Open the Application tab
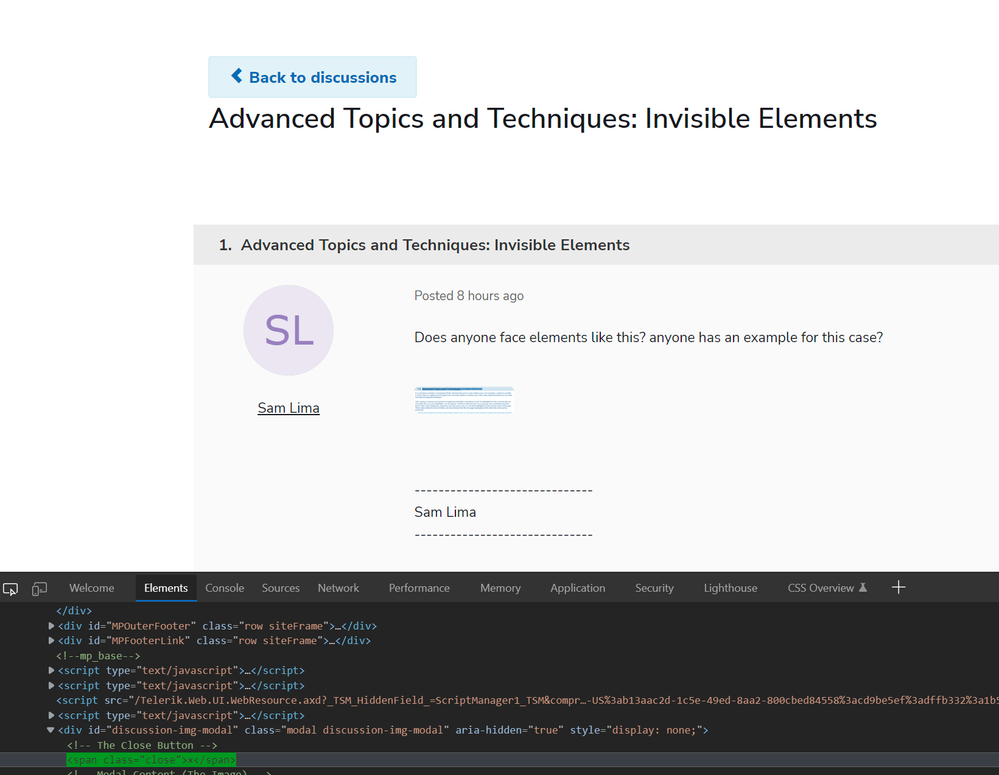999x775 pixels. pyautogui.click(x=577, y=588)
